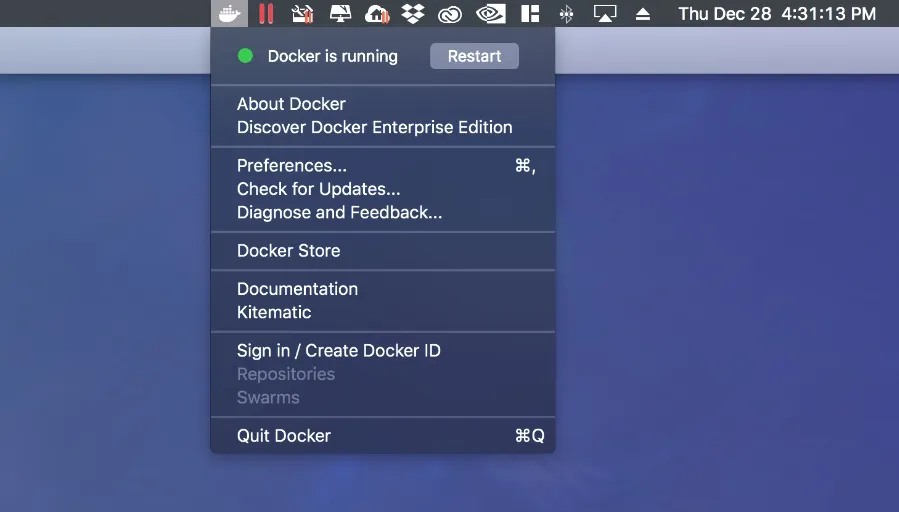Open Discover Docker Enterprise Edition
The height and width of the screenshot is (512, 899).
click(374, 127)
